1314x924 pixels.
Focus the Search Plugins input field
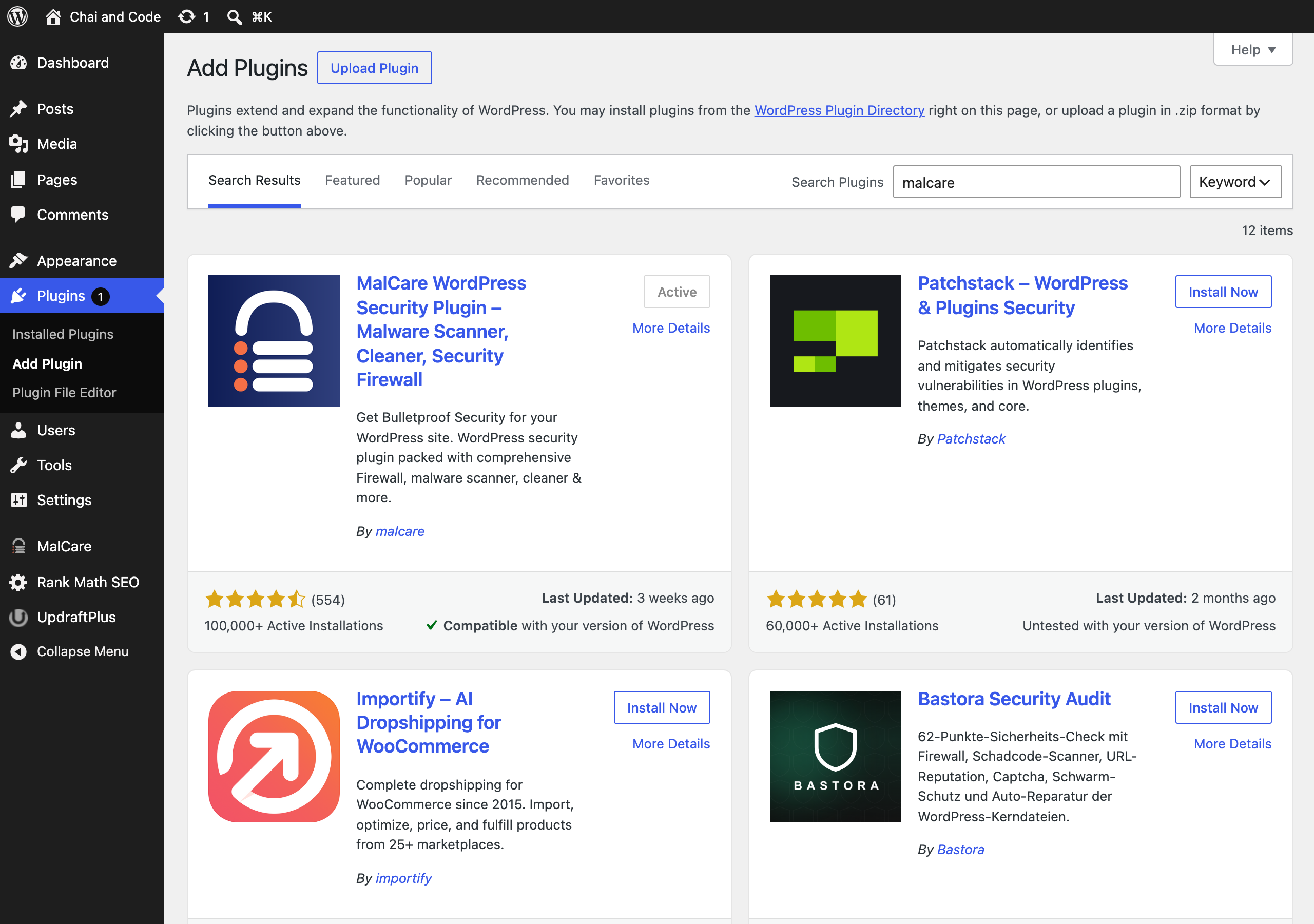click(1036, 182)
